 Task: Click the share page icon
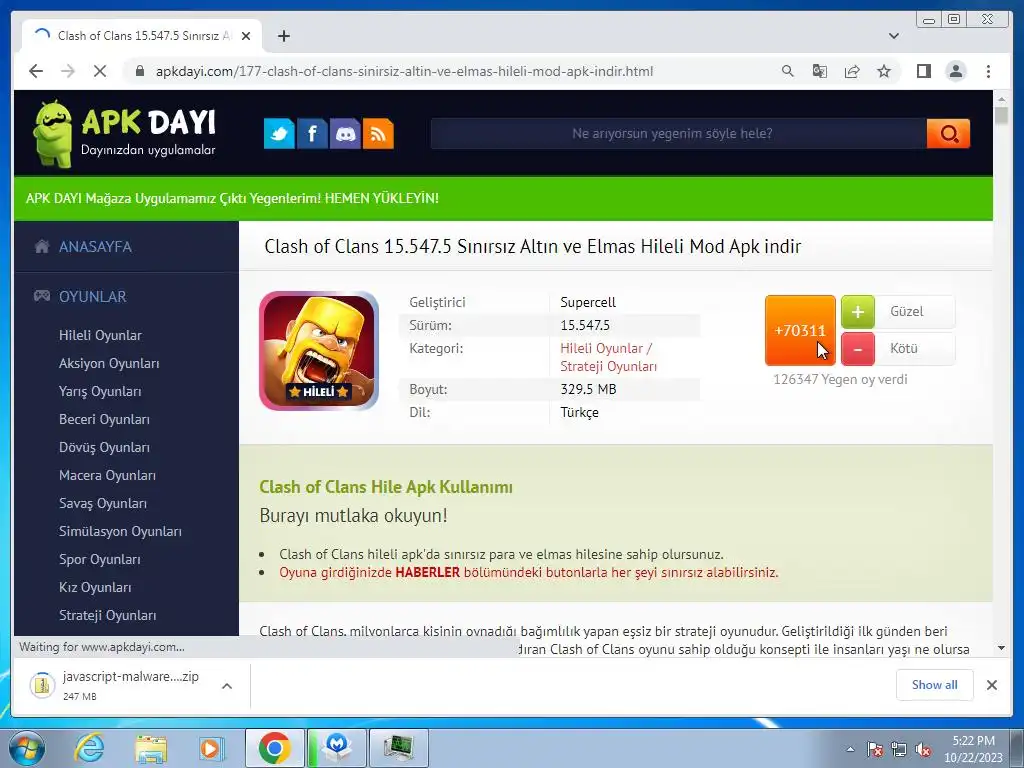point(852,71)
